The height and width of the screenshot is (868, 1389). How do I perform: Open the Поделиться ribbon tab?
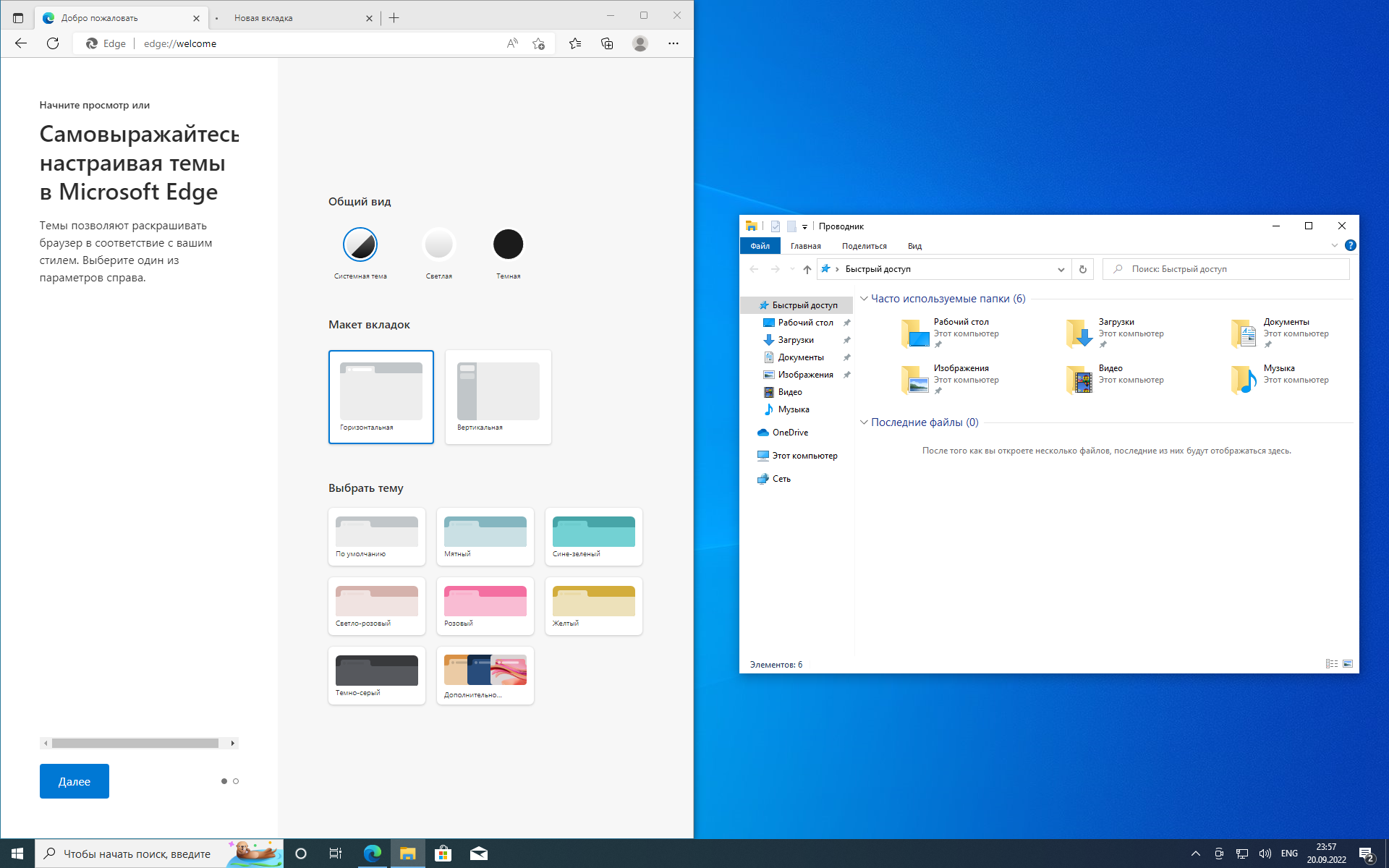point(864,246)
